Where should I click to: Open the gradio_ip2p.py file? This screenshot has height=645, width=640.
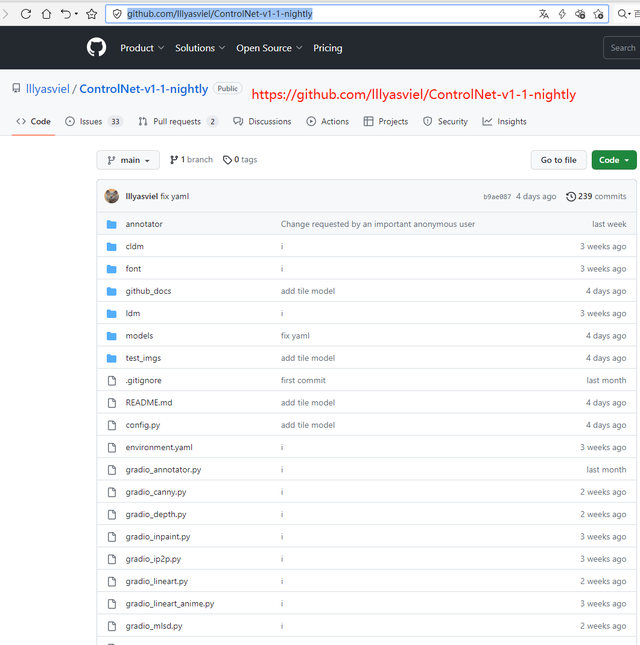coord(153,559)
